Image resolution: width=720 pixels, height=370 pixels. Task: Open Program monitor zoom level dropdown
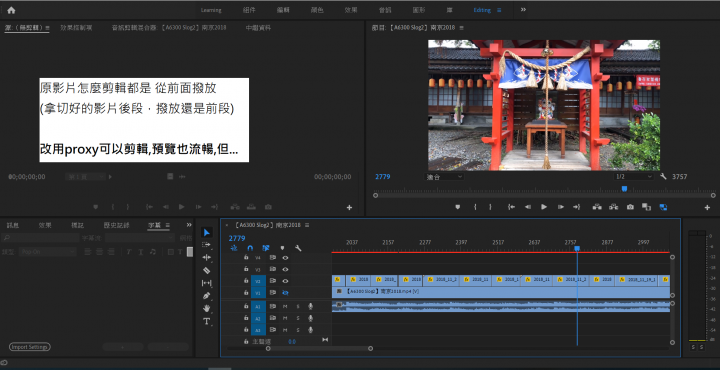click(x=444, y=177)
